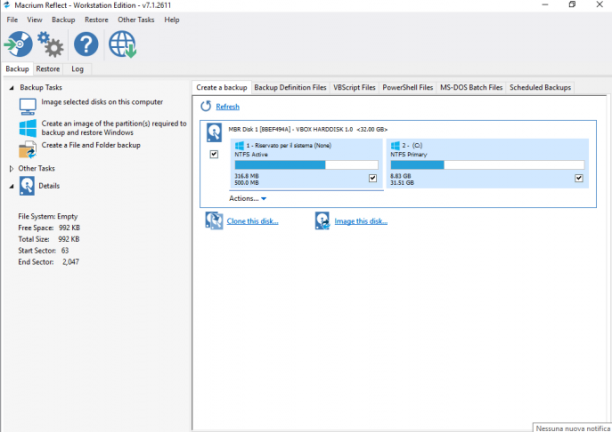Screen dimensions: 612x432
Task: Click the Clone this disk icon
Action: tap(214, 220)
